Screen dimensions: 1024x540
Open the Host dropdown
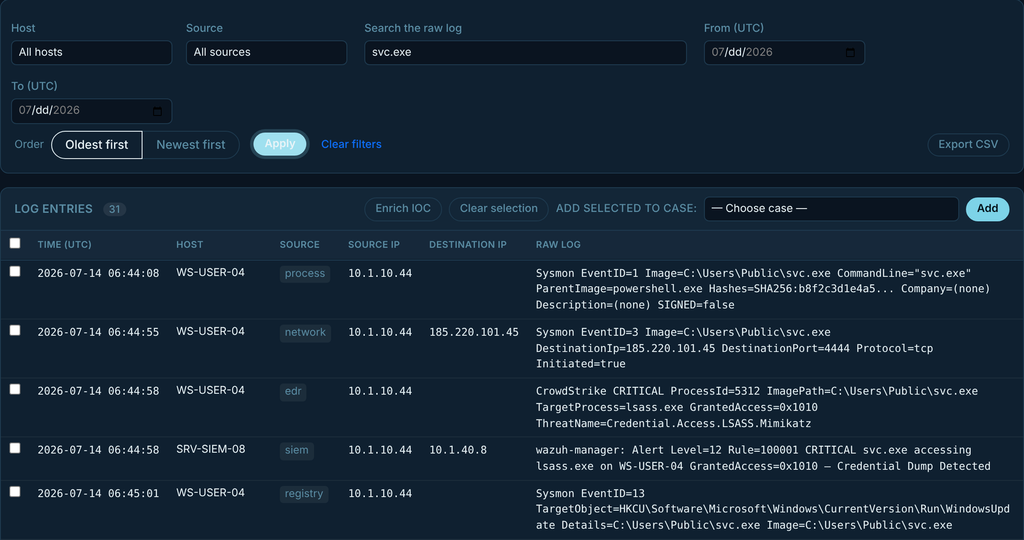[x=91, y=52]
